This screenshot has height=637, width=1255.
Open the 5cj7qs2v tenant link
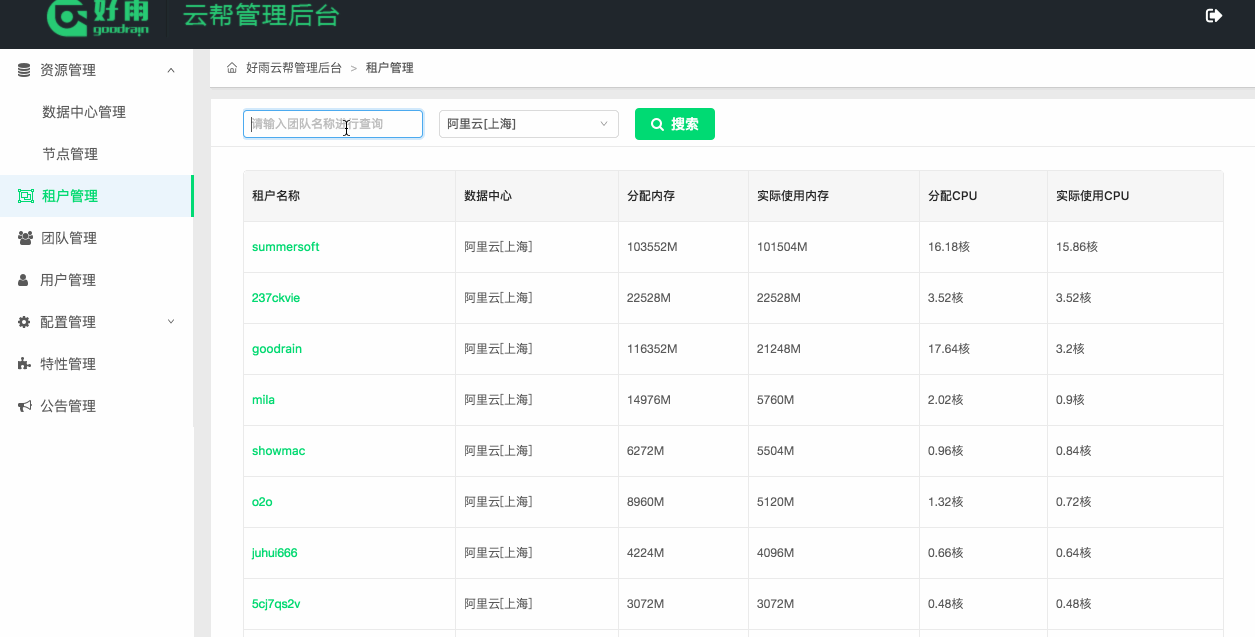(276, 604)
